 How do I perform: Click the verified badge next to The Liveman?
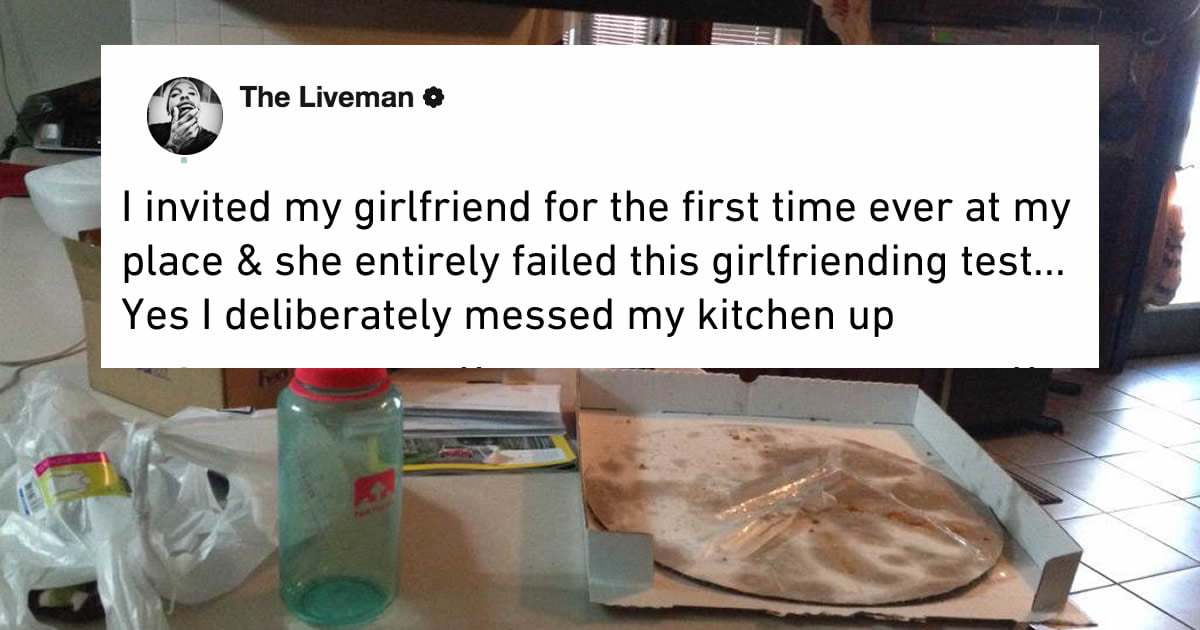(x=434, y=98)
